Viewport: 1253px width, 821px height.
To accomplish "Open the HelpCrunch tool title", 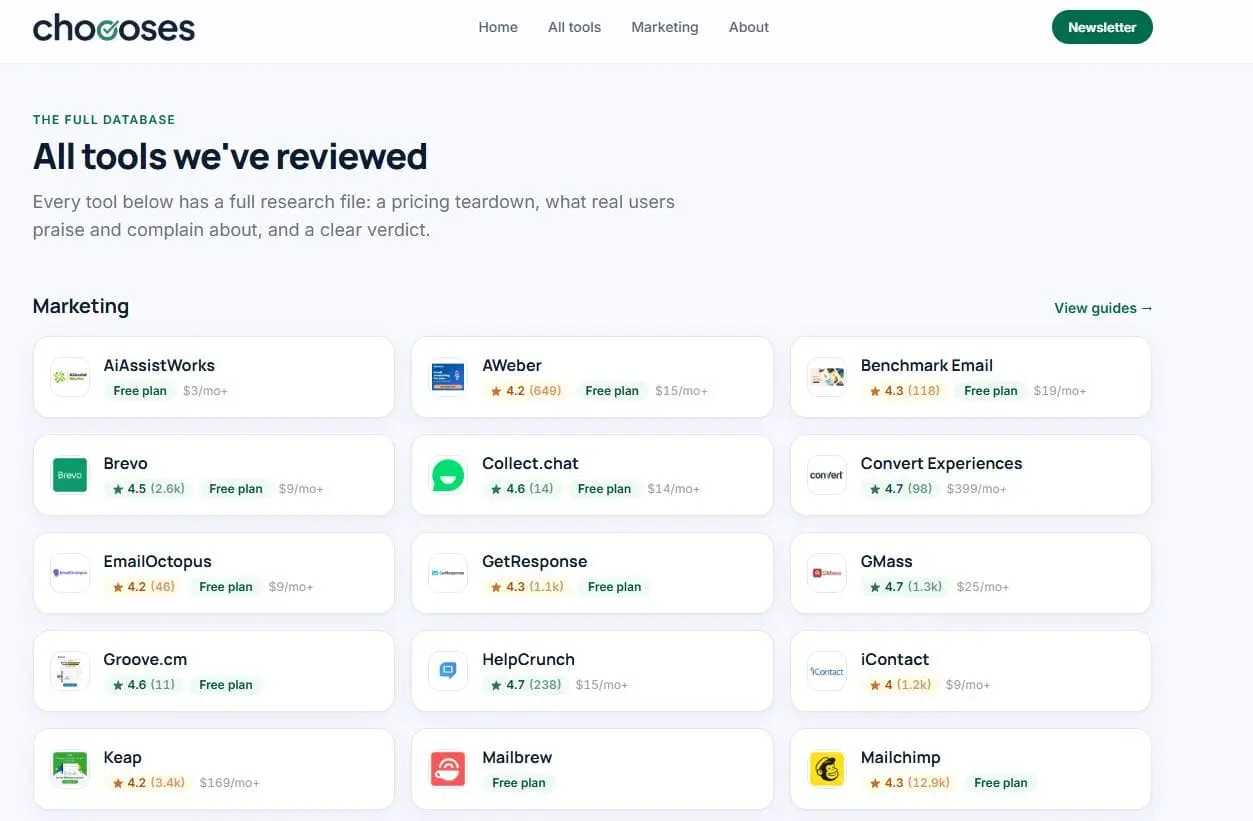I will [x=529, y=659].
